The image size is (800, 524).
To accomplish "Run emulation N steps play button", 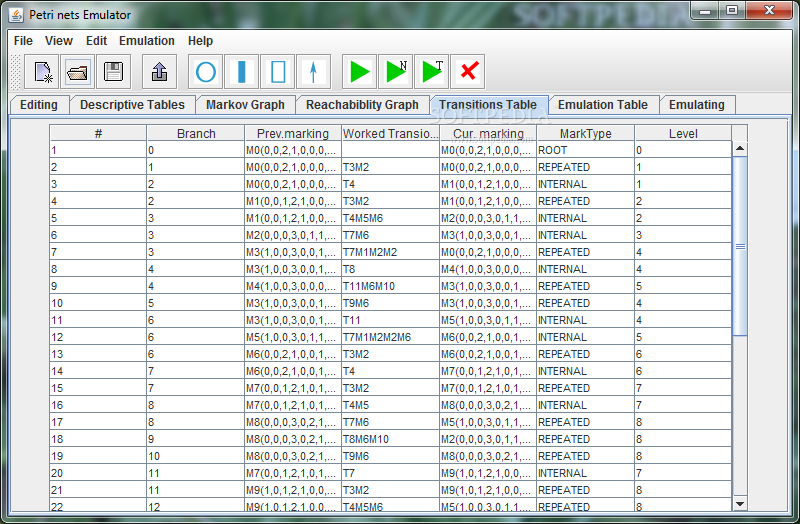I will pos(395,72).
